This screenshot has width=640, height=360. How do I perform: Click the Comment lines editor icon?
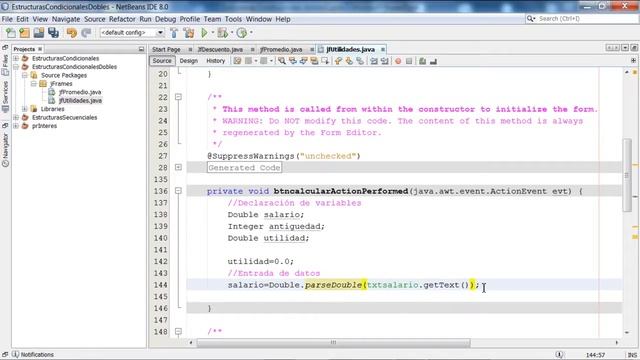coord(422,61)
